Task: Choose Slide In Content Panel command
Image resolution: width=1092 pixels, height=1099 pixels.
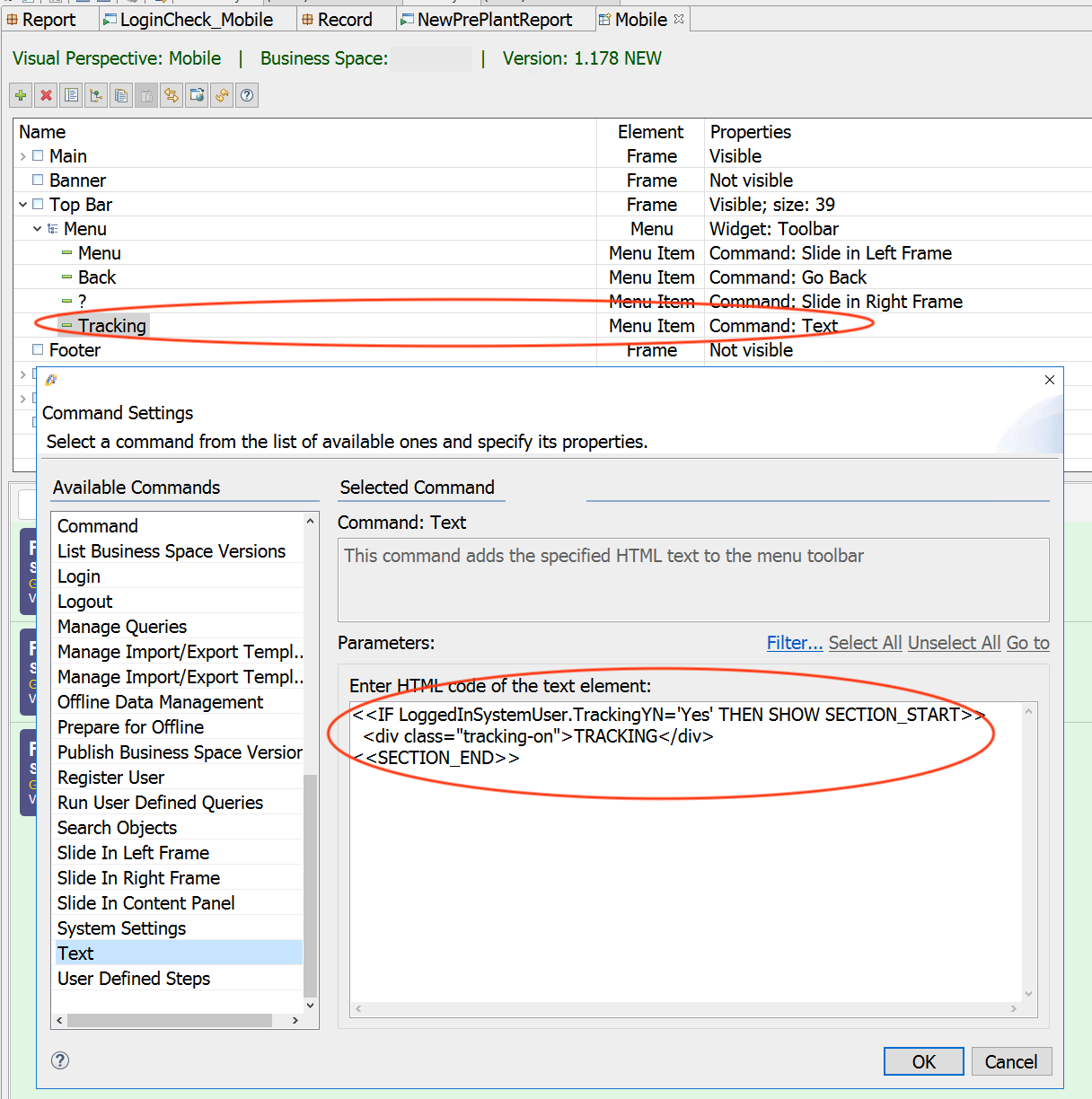Action: 178,903
